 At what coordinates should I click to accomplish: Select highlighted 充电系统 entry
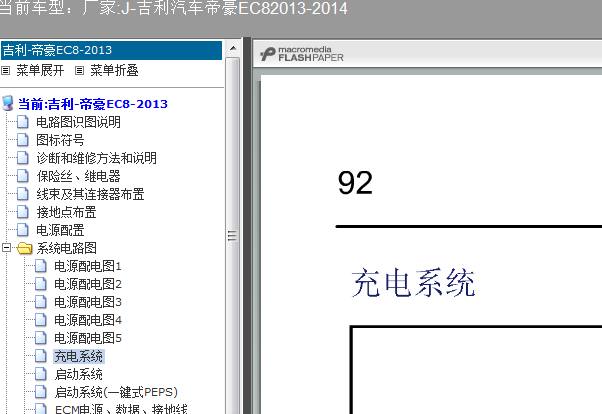click(78, 356)
